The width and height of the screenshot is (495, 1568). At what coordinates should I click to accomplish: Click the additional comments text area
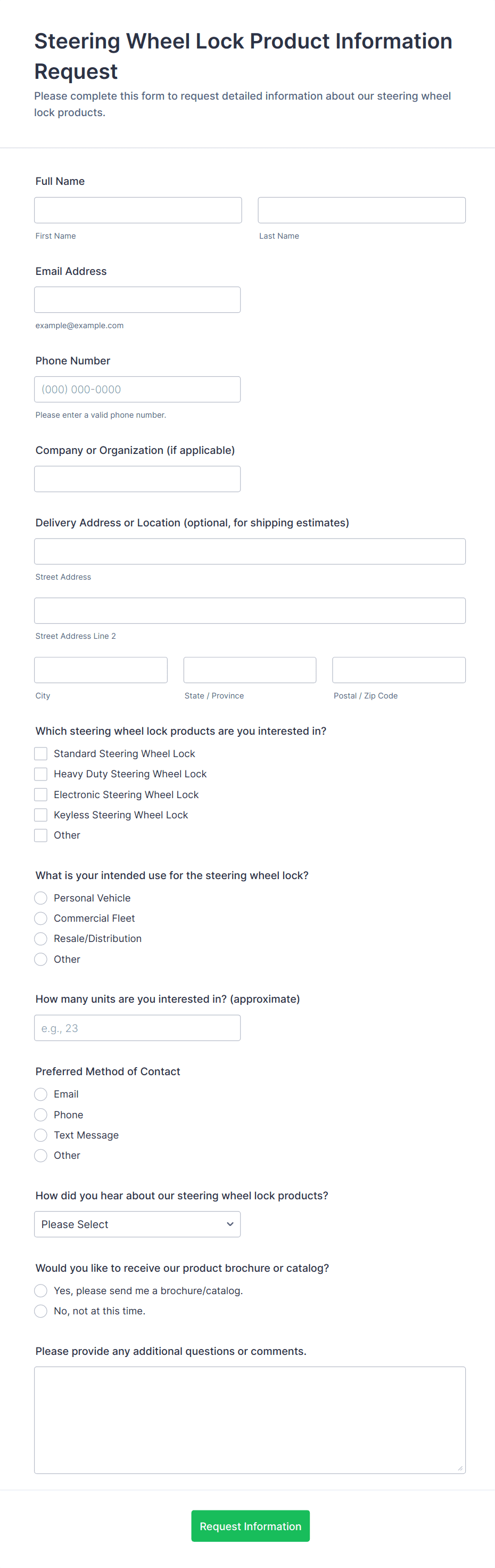[x=249, y=1419]
